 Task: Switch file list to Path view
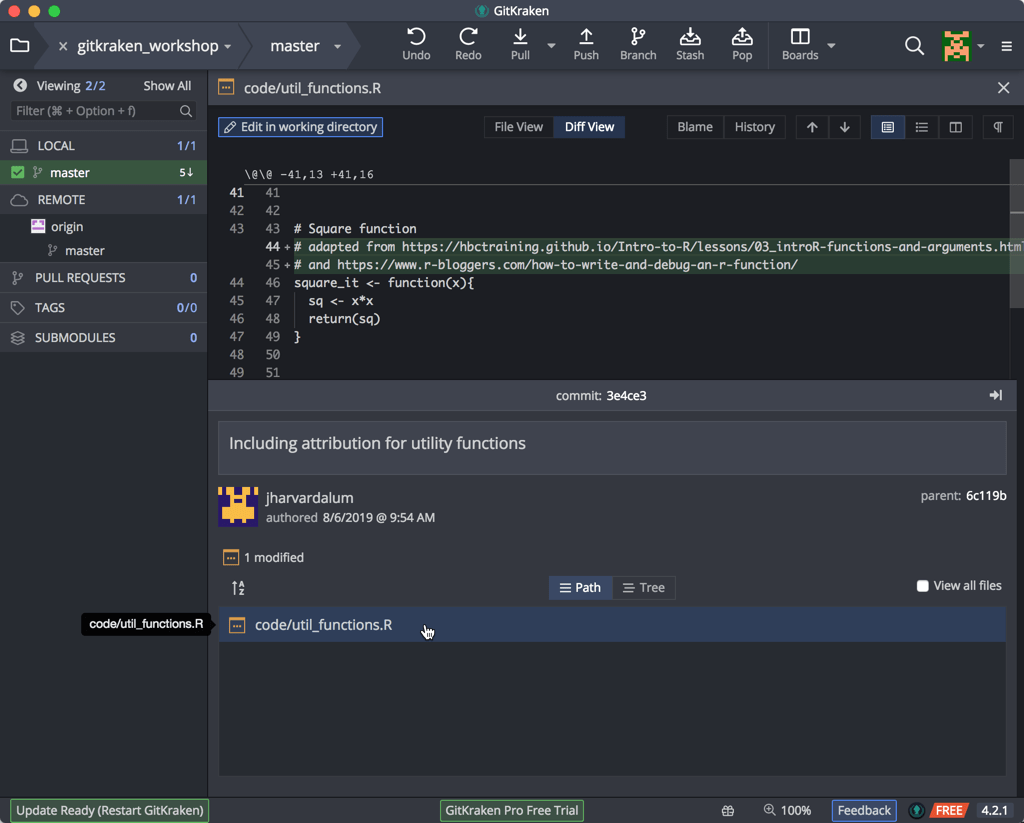tap(580, 588)
